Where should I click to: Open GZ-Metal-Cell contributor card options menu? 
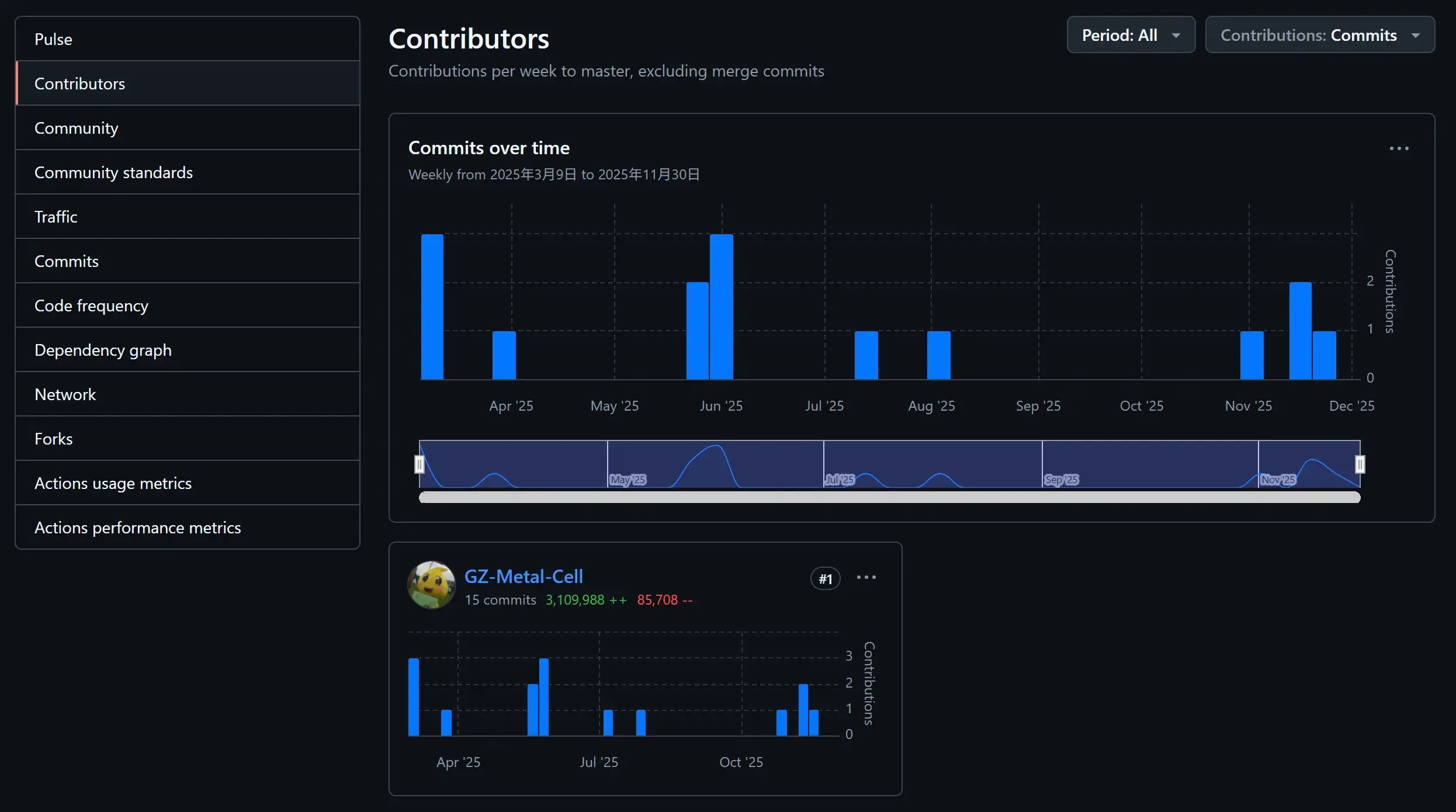(x=866, y=577)
